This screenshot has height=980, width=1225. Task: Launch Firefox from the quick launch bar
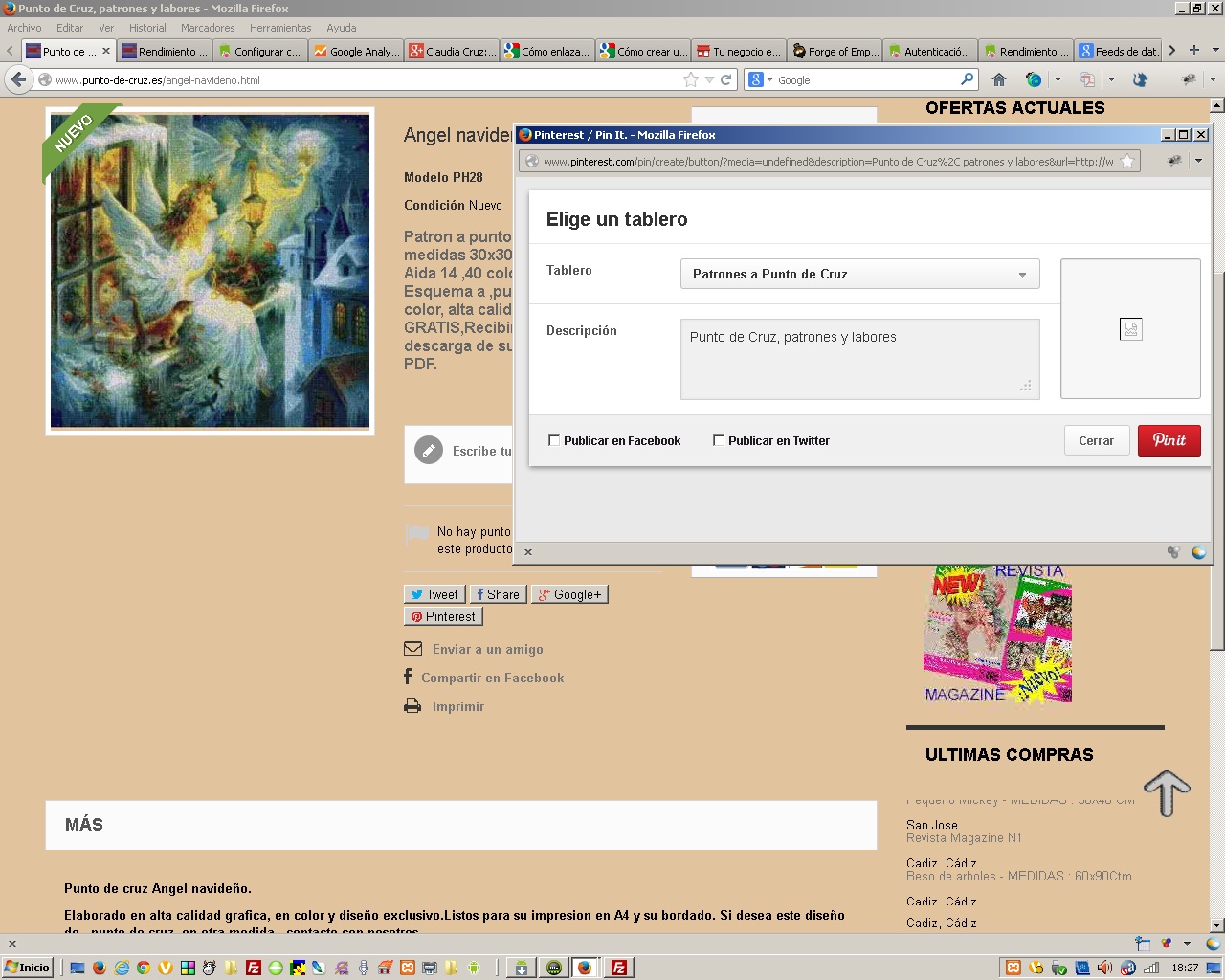point(99,968)
